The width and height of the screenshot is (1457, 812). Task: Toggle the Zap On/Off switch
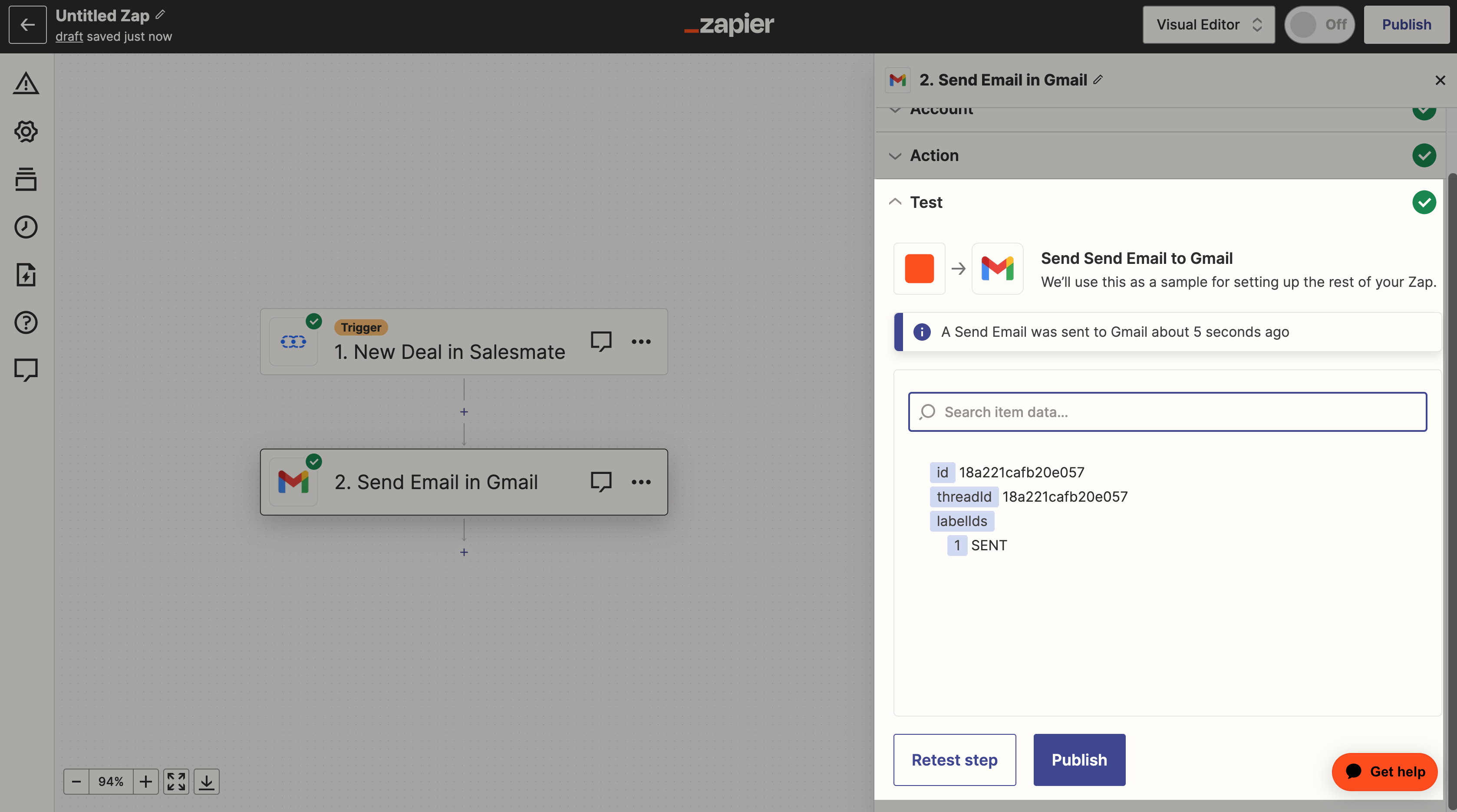1319,24
